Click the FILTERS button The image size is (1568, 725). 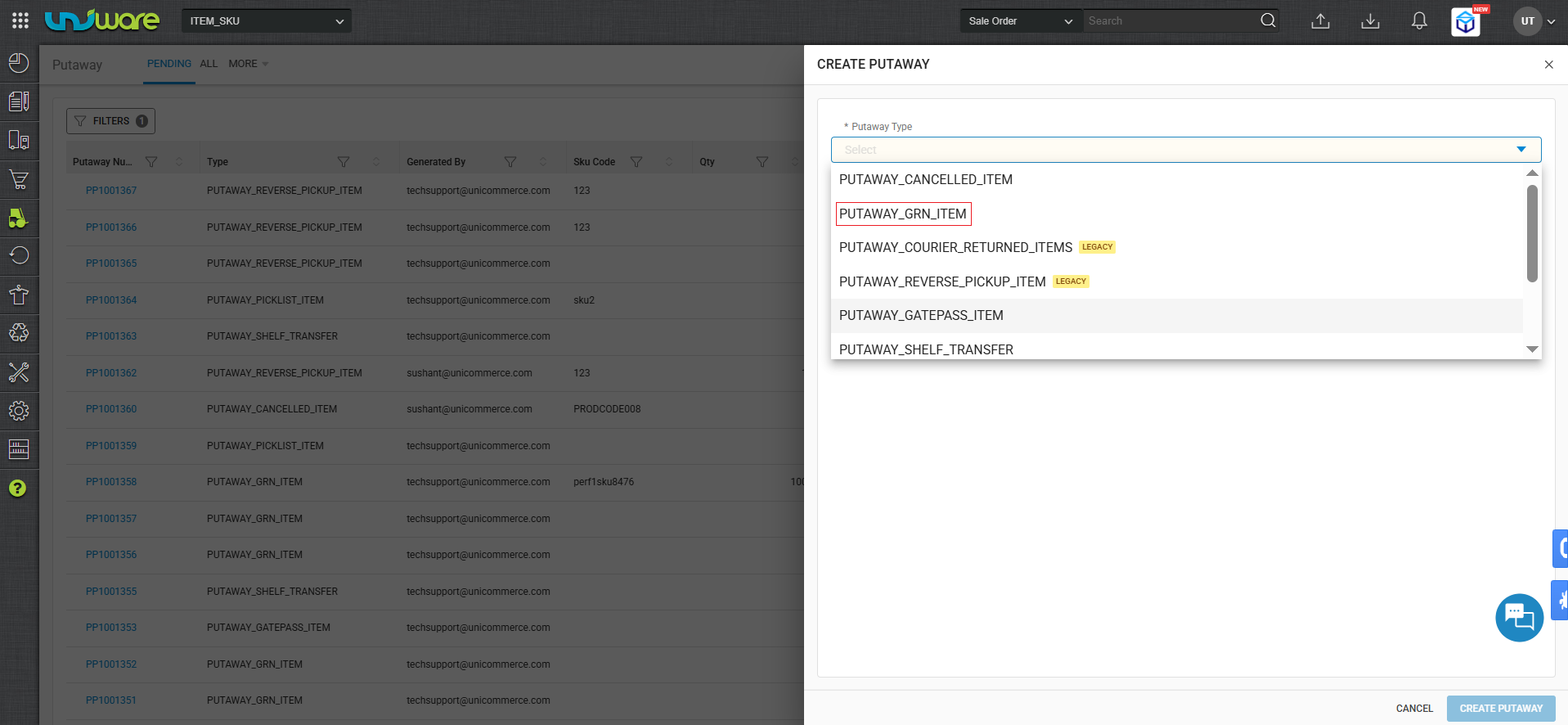tap(110, 121)
